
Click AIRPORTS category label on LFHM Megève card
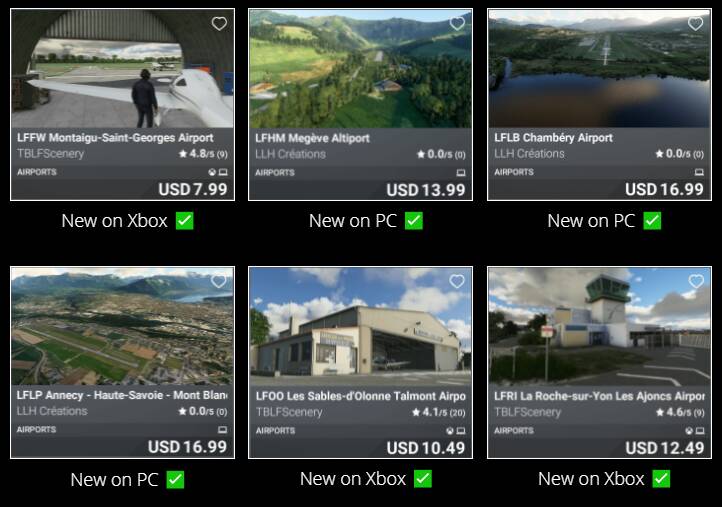(x=275, y=173)
